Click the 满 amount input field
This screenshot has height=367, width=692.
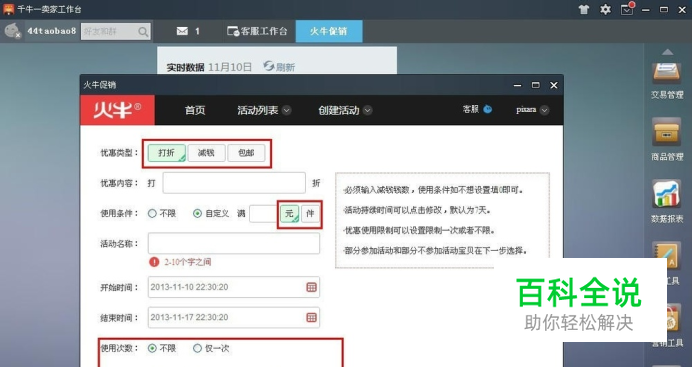point(264,213)
